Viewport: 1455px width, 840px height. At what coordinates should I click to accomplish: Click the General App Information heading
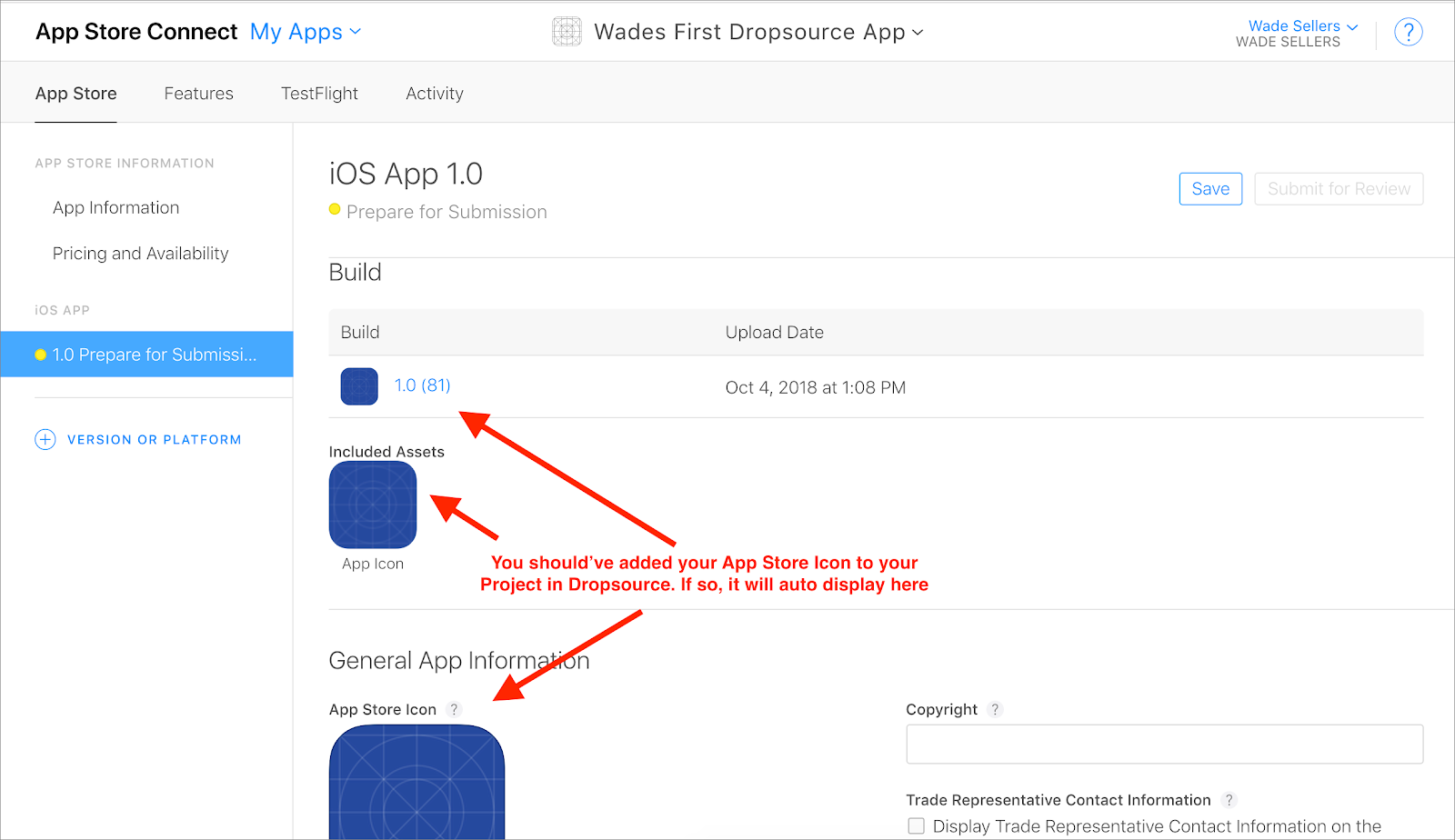pos(459,661)
